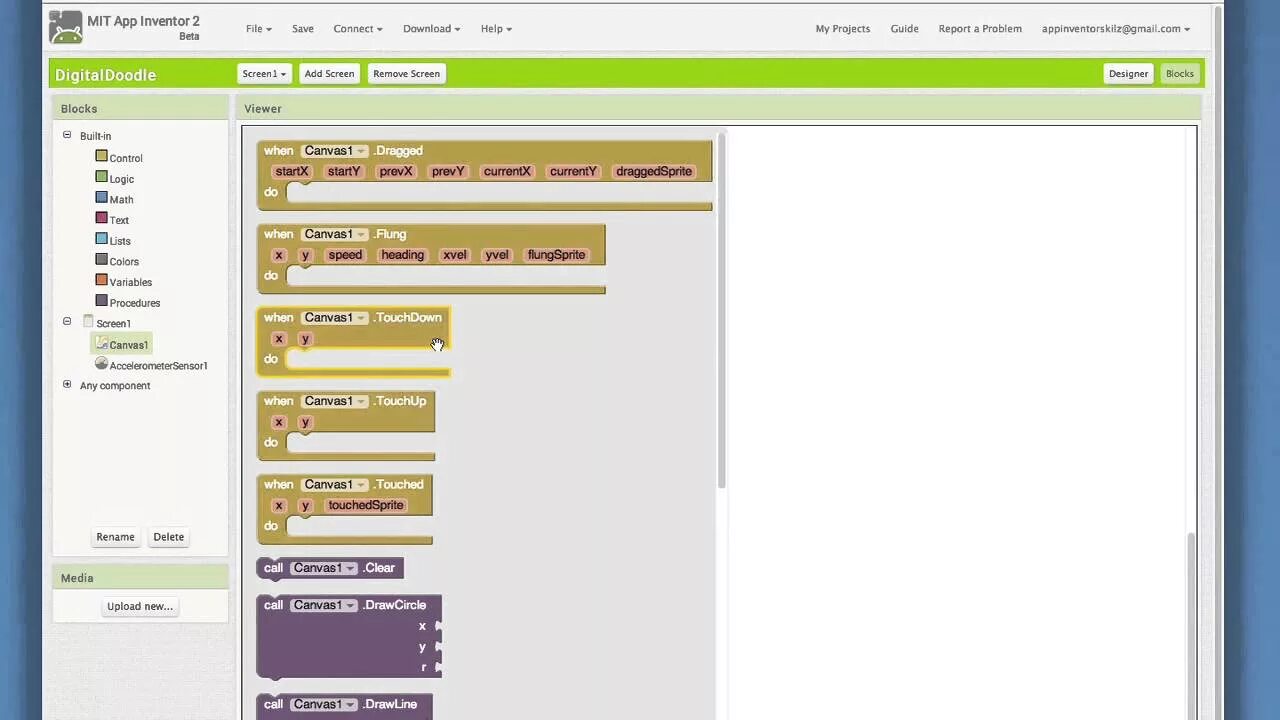1280x720 pixels.
Task: Click the Canvas1 component icon
Action: point(101,343)
